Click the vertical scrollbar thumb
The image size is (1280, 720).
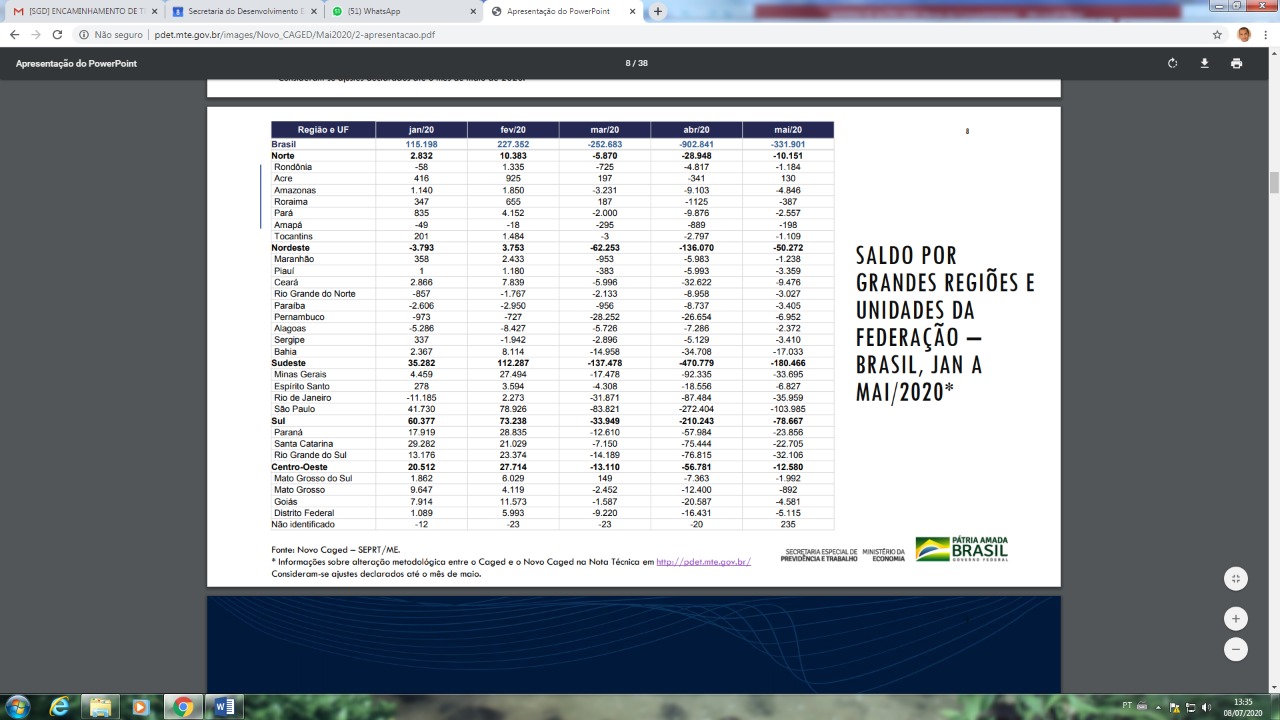click(1273, 183)
